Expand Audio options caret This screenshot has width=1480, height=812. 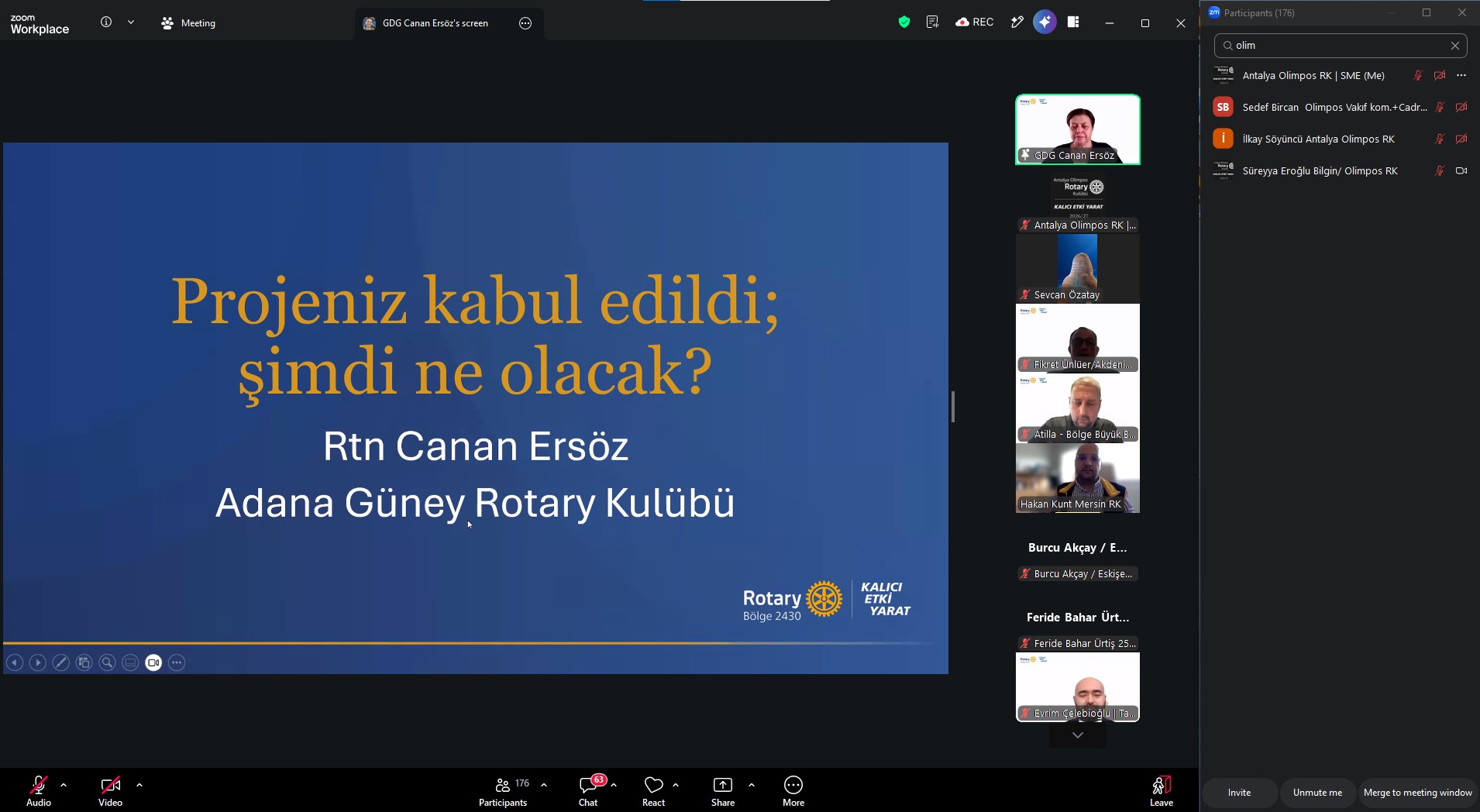[x=64, y=785]
